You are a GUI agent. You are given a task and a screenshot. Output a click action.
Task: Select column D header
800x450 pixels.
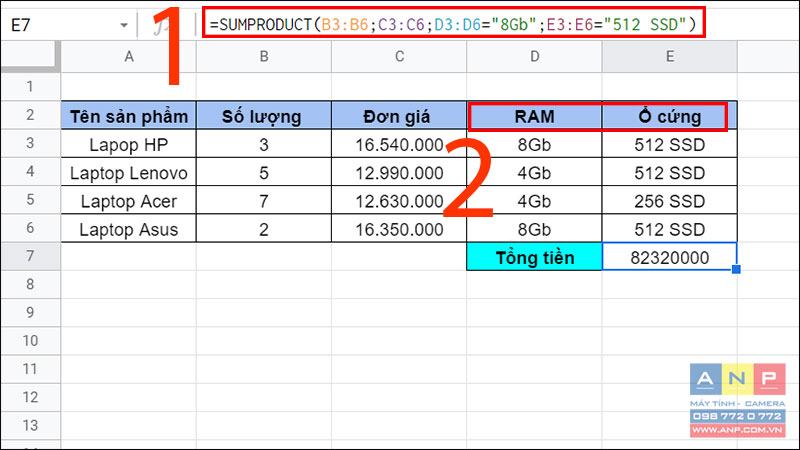[534, 57]
